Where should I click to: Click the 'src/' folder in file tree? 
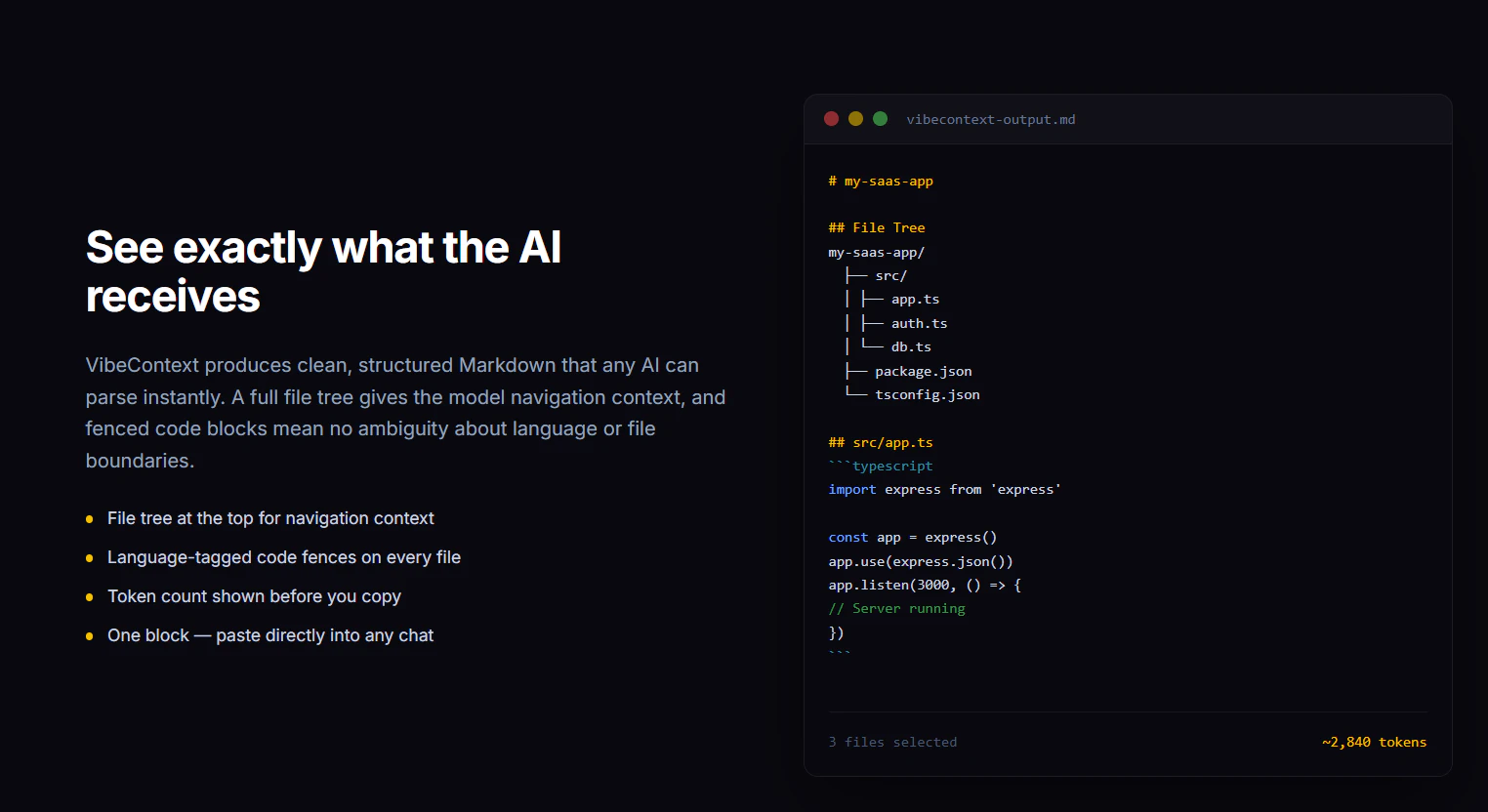891,276
